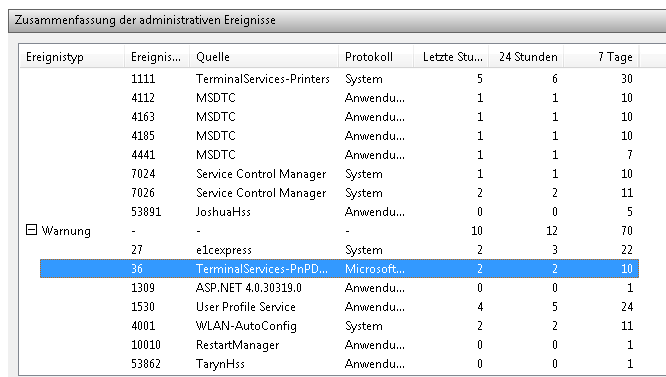The width and height of the screenshot is (666, 377).
Task: Sort by 7 Tage column header
Action: pyautogui.click(x=601, y=57)
